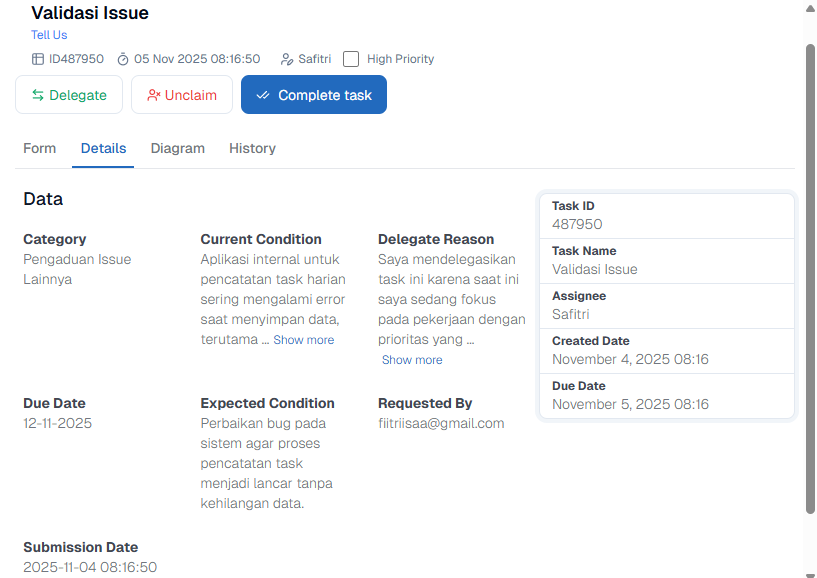Click the double-check icon in Complete task
This screenshot has width=817, height=578.
263,95
